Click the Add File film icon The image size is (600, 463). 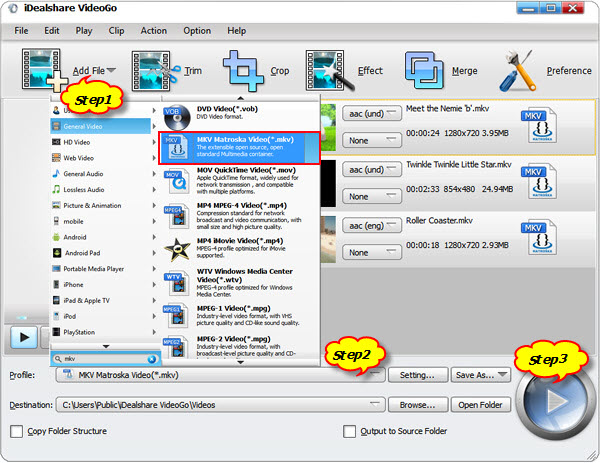click(44, 70)
